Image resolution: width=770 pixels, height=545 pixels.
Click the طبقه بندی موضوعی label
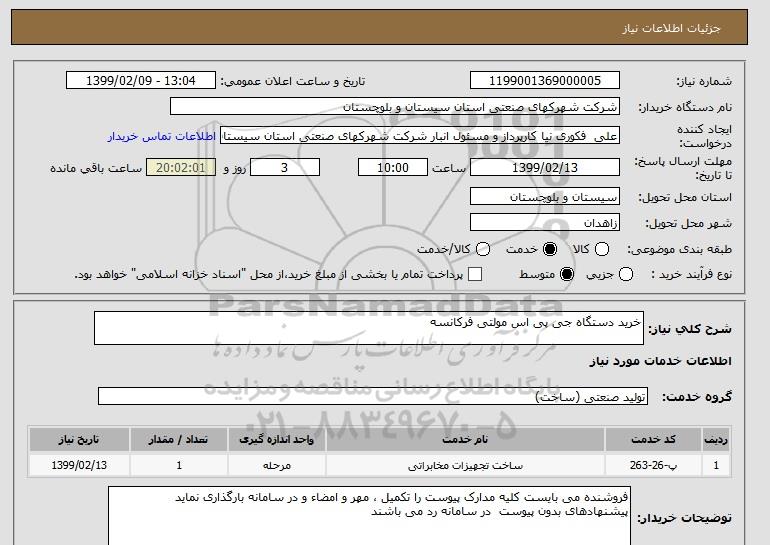pos(679,249)
